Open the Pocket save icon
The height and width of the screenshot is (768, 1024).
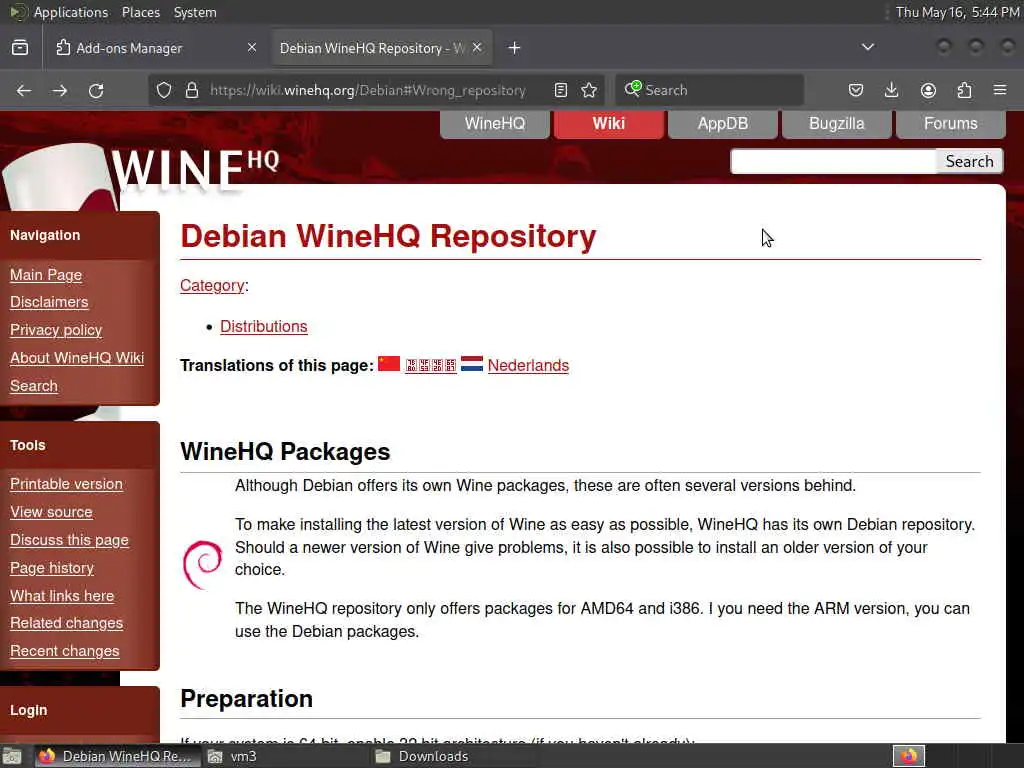click(856, 90)
